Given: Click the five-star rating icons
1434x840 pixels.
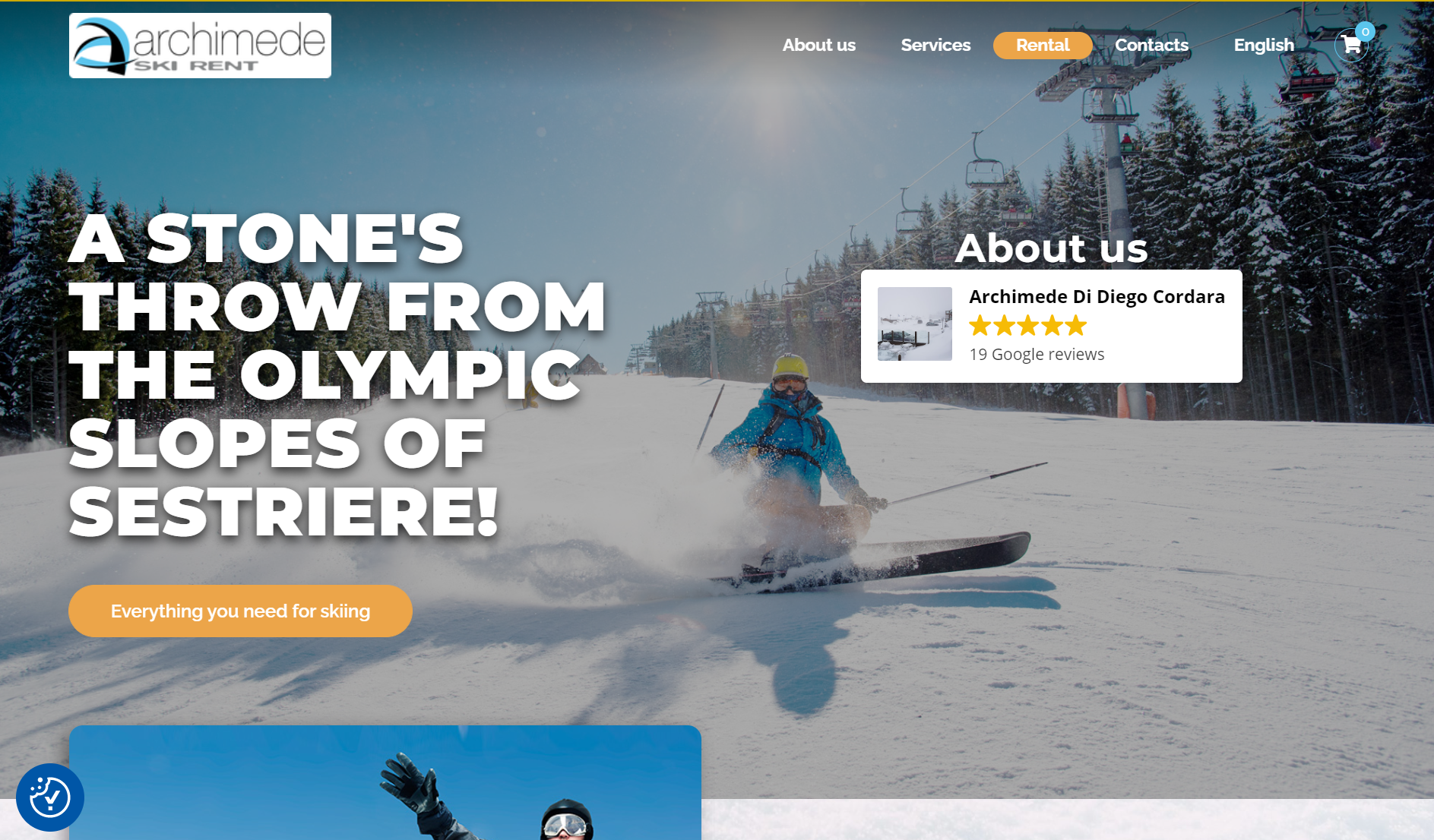Looking at the screenshot, I should [x=1028, y=326].
